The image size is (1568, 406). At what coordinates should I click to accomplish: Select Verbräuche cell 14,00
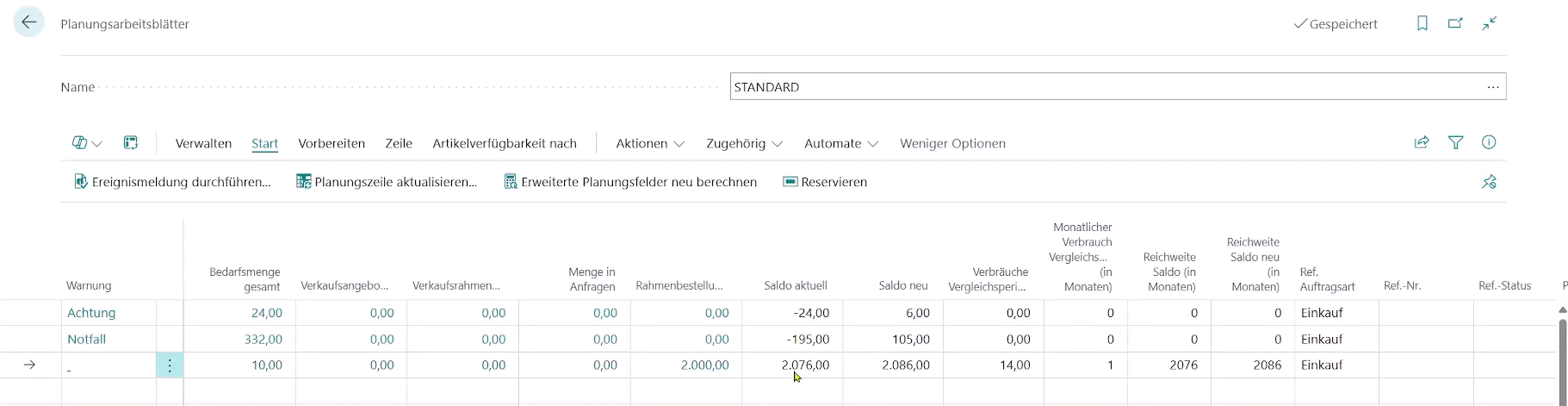994,365
